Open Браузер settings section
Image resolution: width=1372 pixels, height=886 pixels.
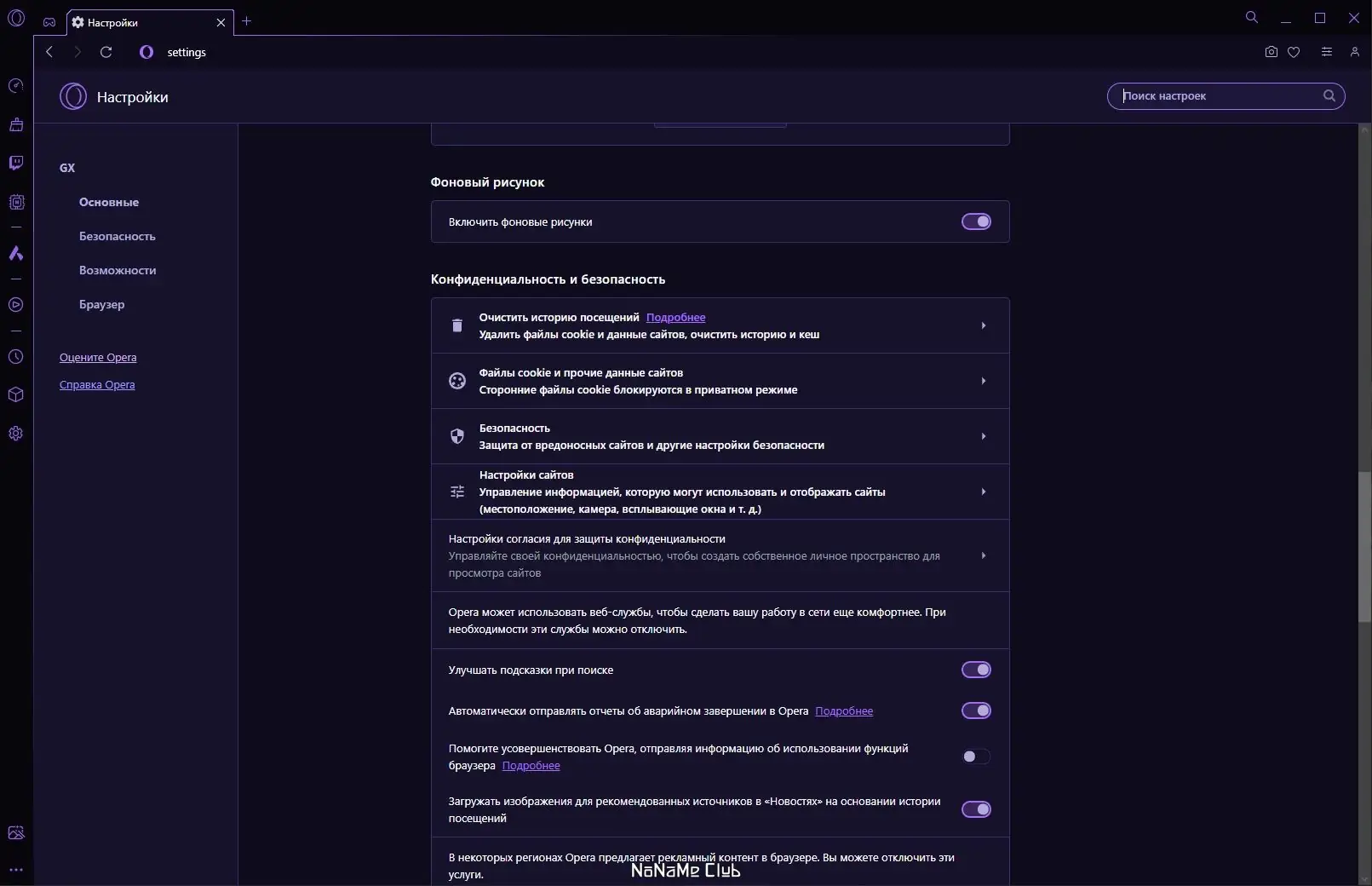click(102, 304)
